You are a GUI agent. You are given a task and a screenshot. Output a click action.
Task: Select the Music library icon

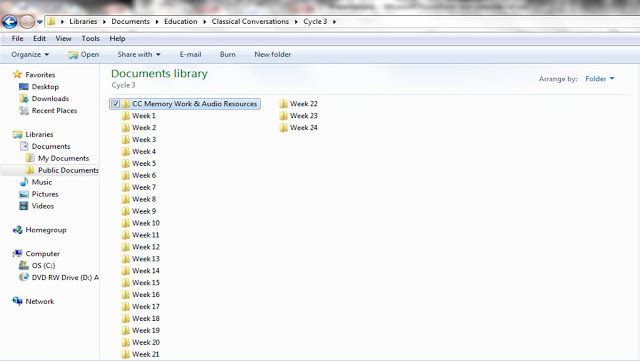click(24, 182)
